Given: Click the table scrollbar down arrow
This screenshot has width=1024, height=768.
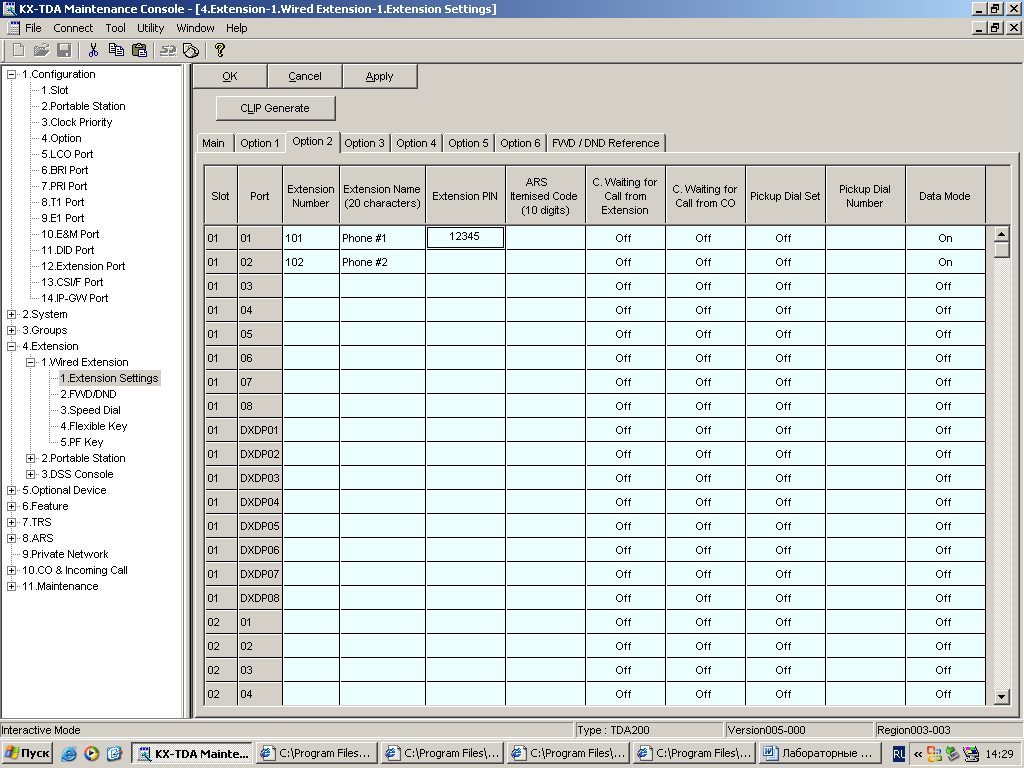Looking at the screenshot, I should click(x=1001, y=697).
